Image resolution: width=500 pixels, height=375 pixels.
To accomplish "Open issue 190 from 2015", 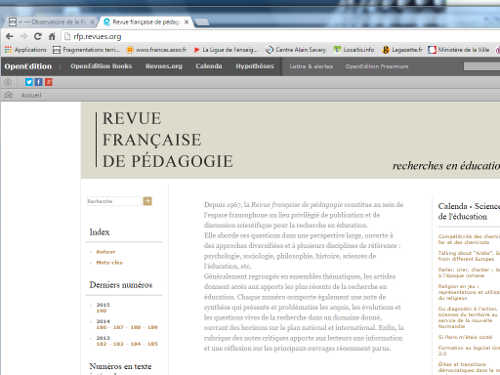I will click(101, 311).
